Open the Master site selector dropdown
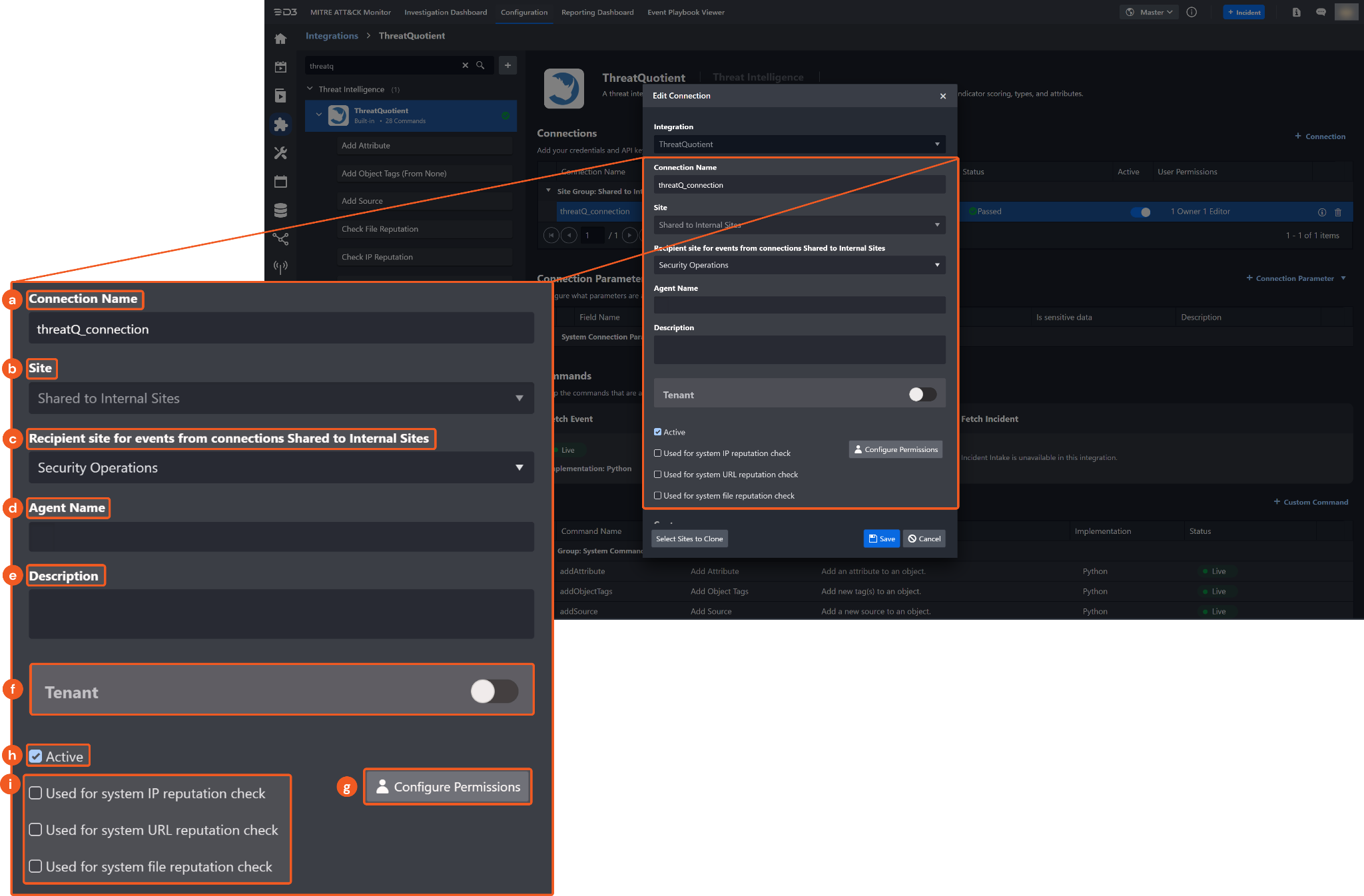Viewport: 1364px width, 896px height. 1150,12
